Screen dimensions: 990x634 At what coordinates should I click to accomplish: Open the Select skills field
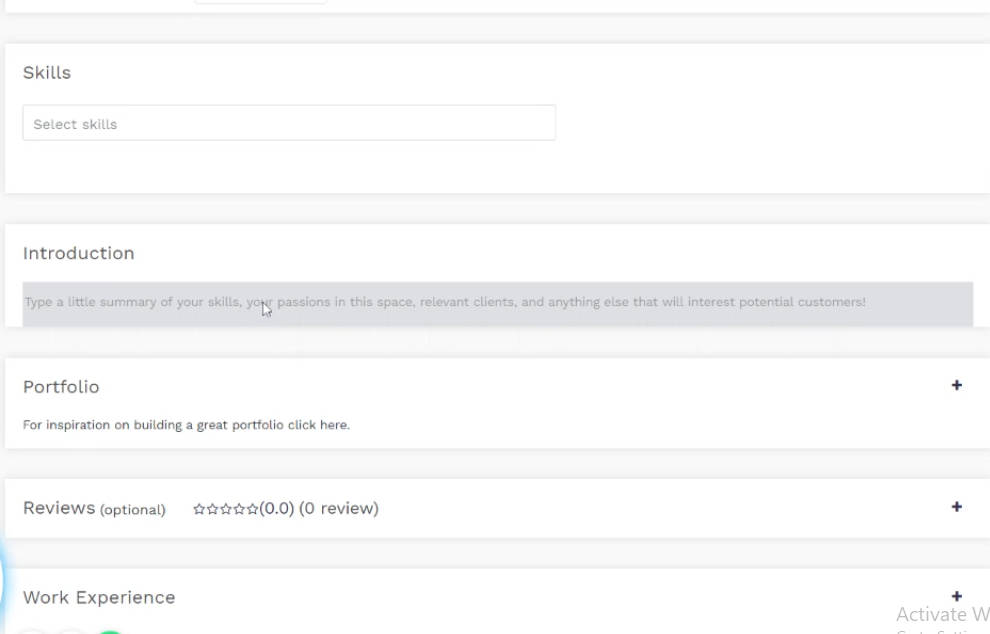pos(289,123)
